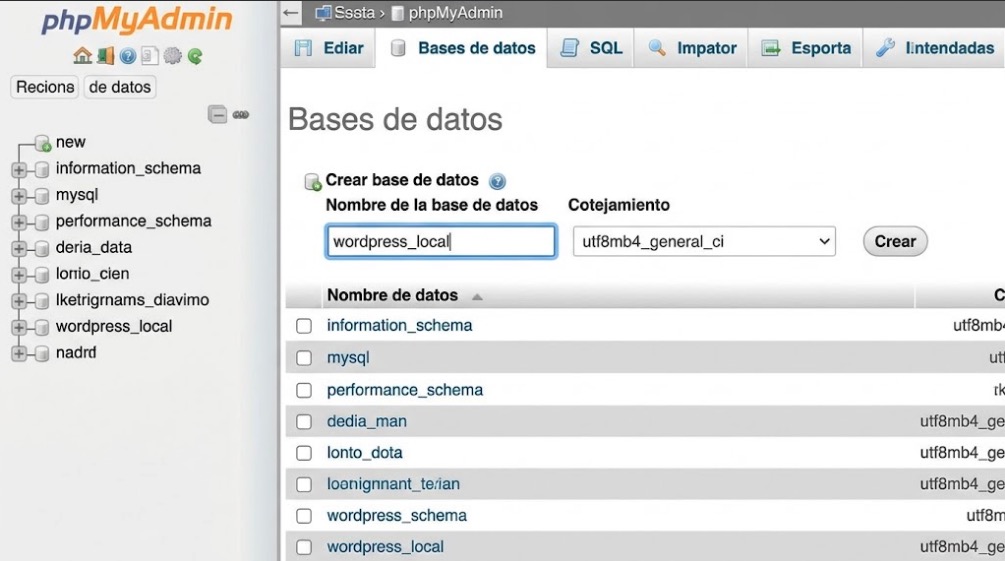The width and height of the screenshot is (1005, 561).
Task: Expand the deria_data tree node
Action: click(19, 249)
